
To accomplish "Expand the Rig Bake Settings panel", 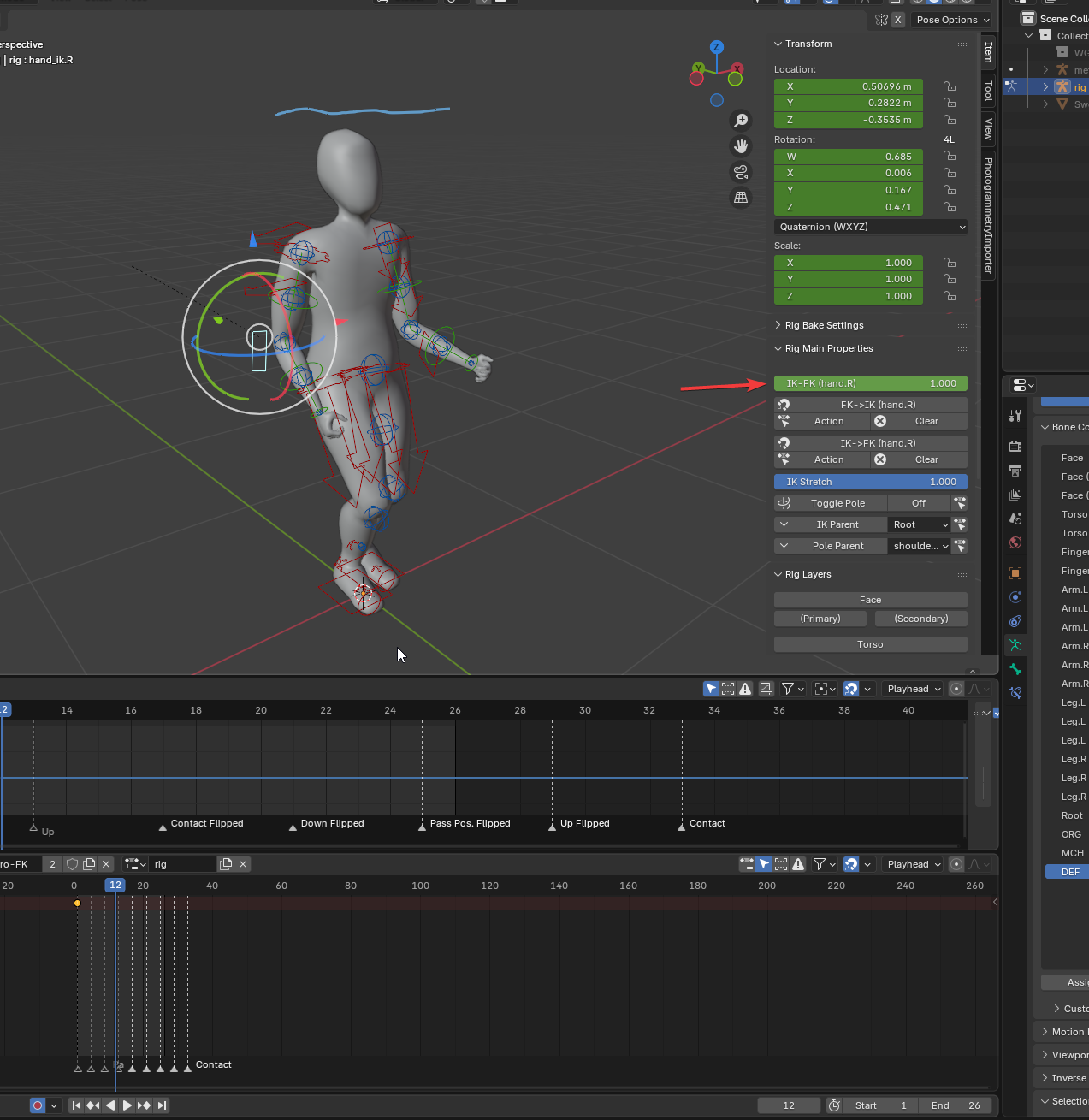I will [824, 325].
